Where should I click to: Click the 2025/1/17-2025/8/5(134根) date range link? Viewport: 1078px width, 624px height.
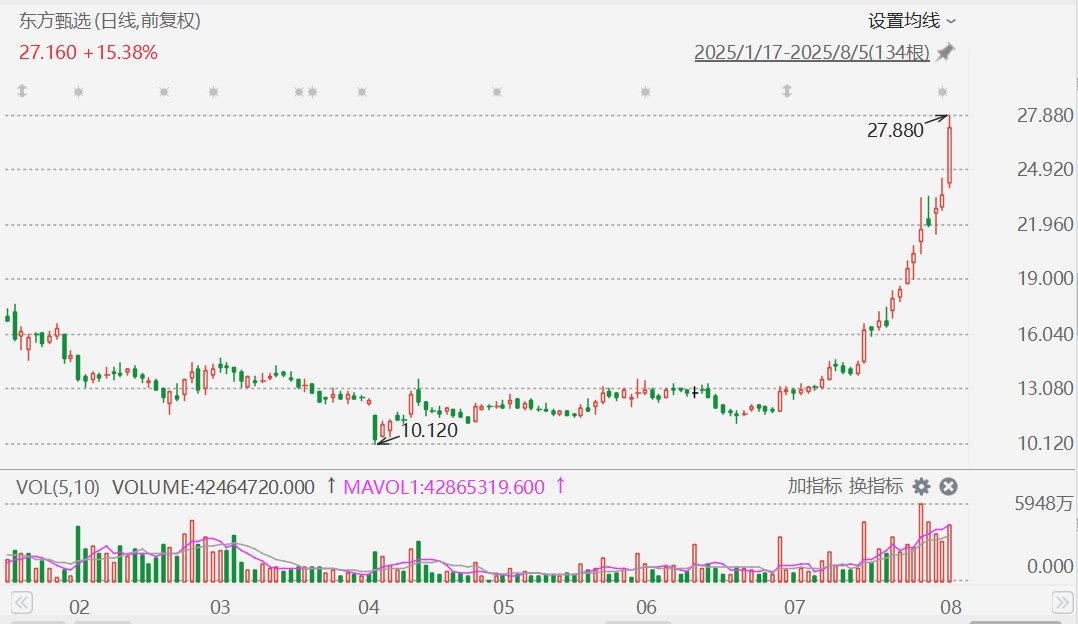coord(812,52)
